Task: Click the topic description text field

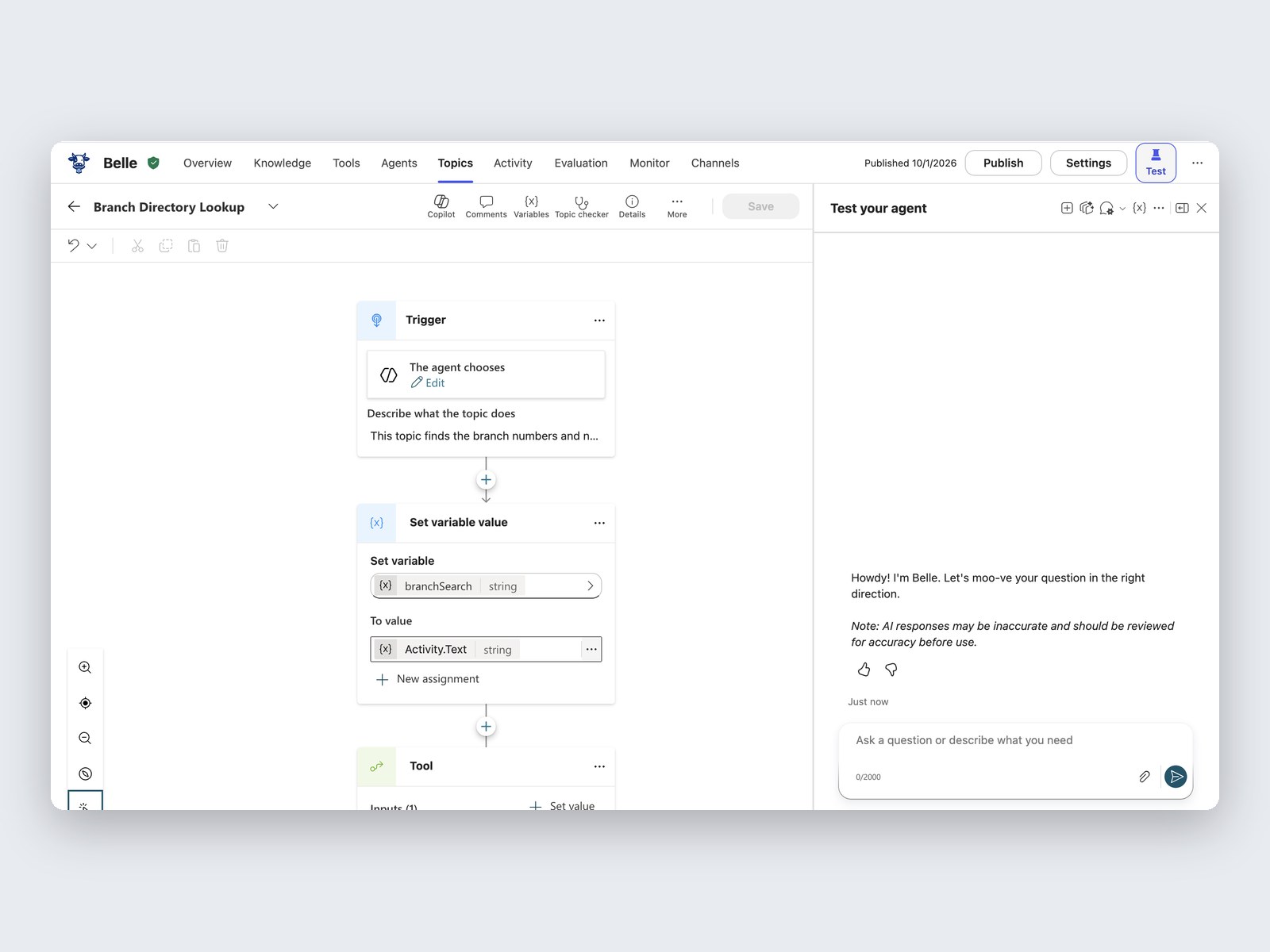Action: (x=485, y=436)
